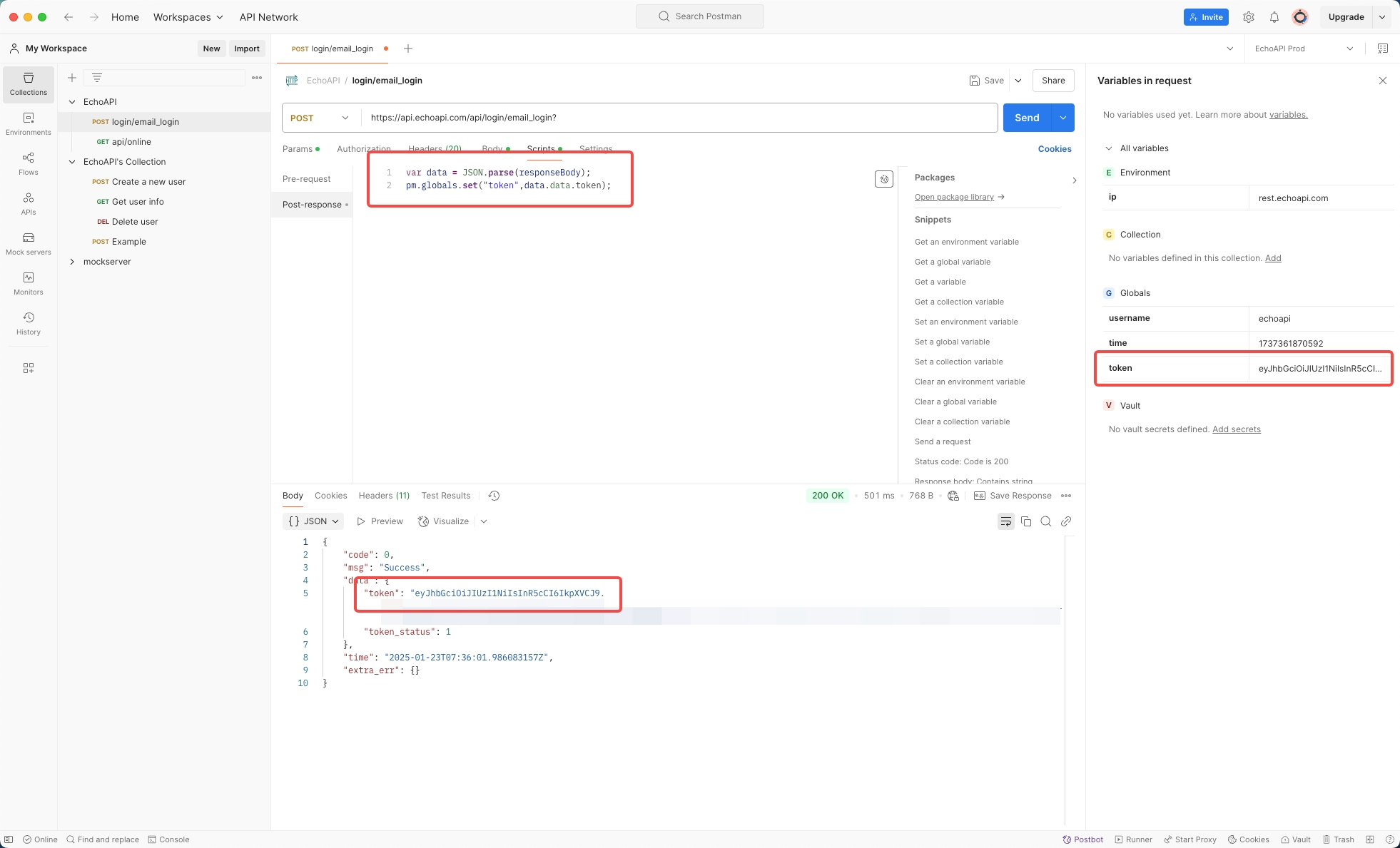Send the request
This screenshot has width=1400, height=848.
(1028, 118)
